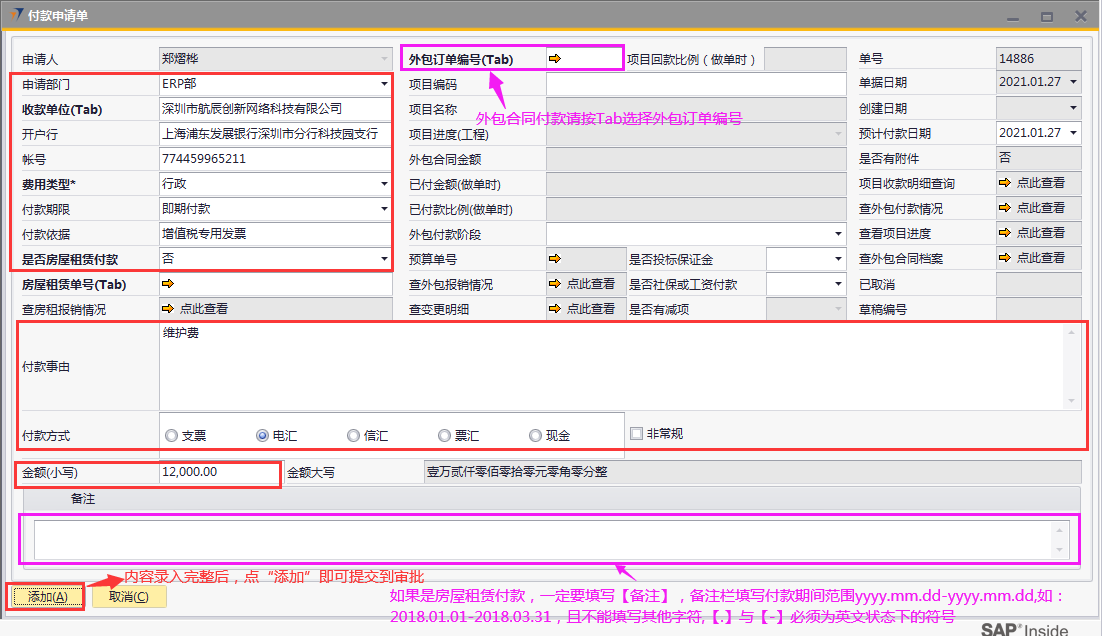
Task: Expand the 预计付款日期 date dropdown
Action: 1073,133
